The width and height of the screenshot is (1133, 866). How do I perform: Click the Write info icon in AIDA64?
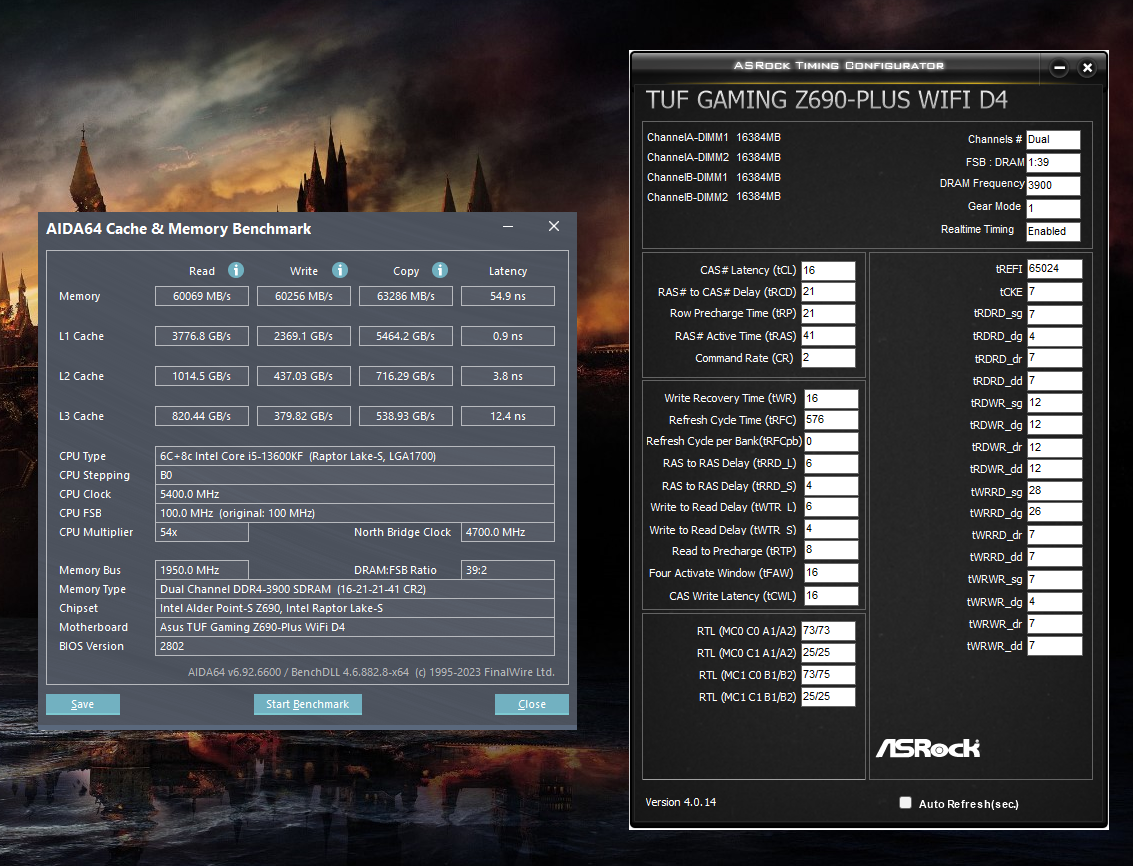[x=340, y=270]
